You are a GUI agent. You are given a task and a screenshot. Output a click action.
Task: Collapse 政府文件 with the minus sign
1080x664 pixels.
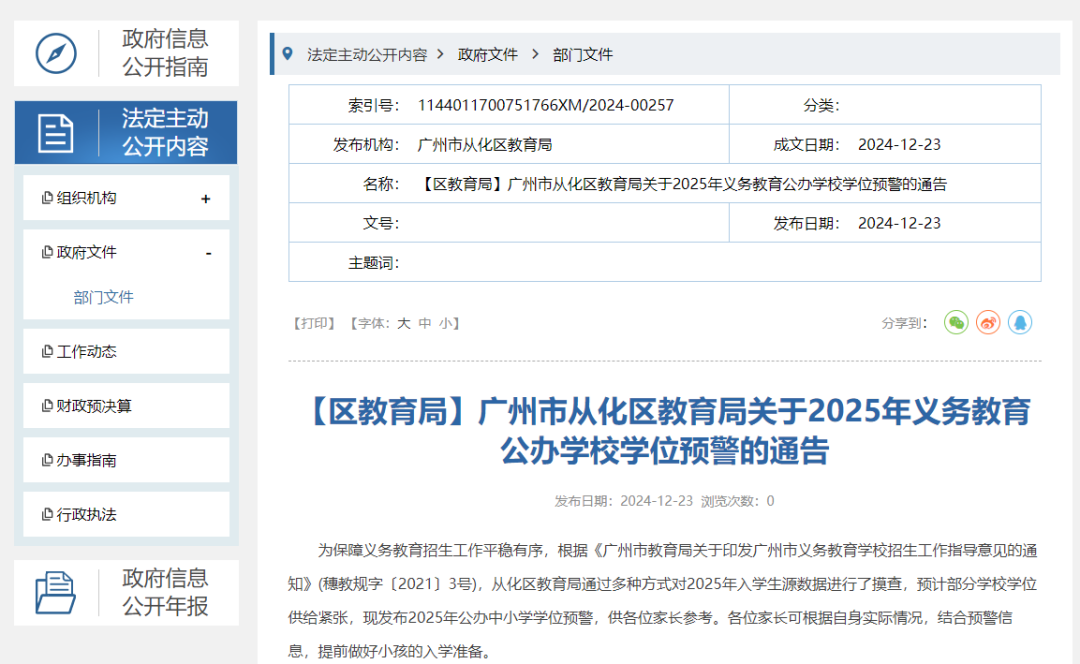pyautogui.click(x=208, y=253)
